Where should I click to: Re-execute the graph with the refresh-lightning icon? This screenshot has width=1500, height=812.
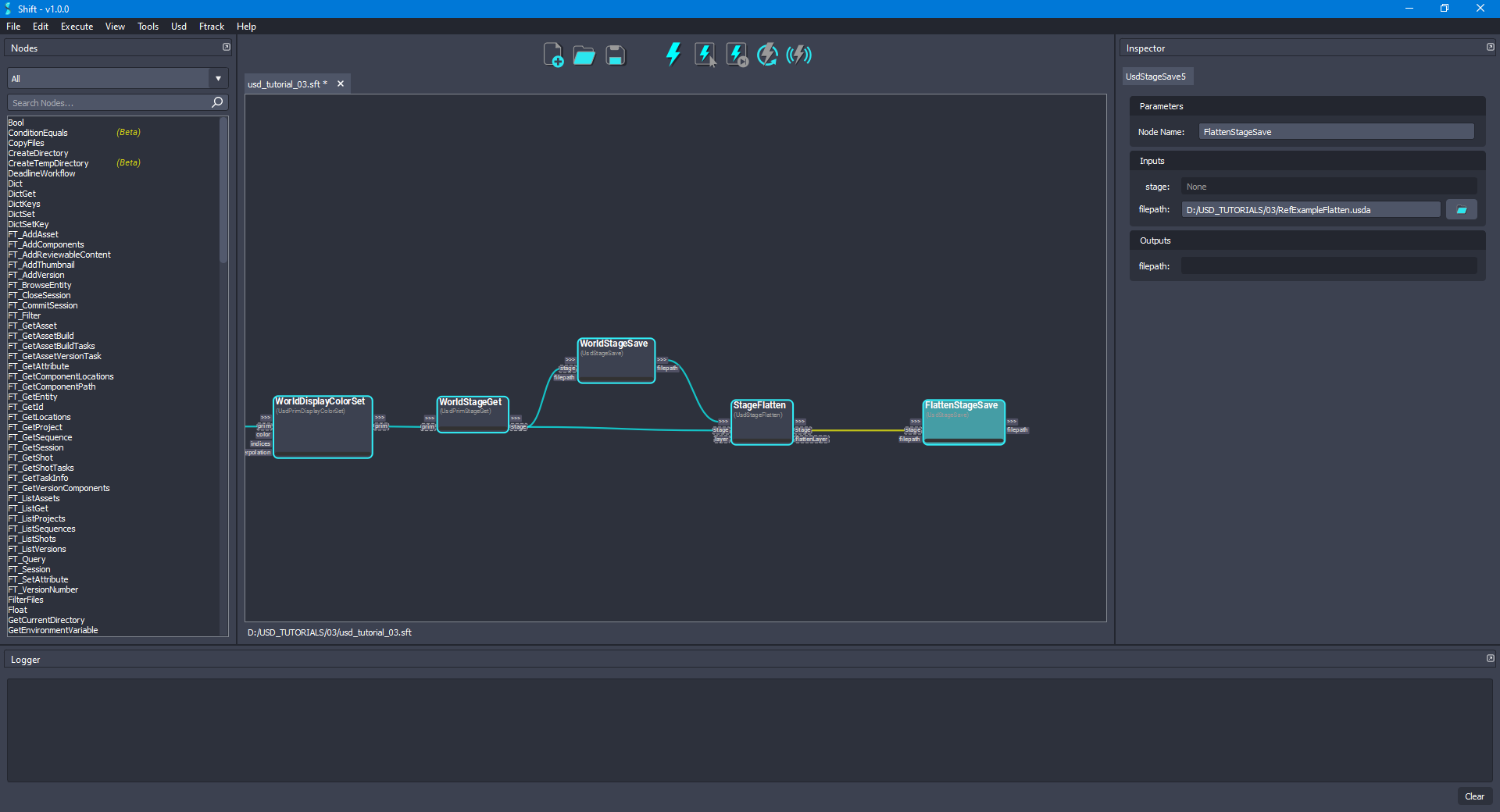pos(767,55)
